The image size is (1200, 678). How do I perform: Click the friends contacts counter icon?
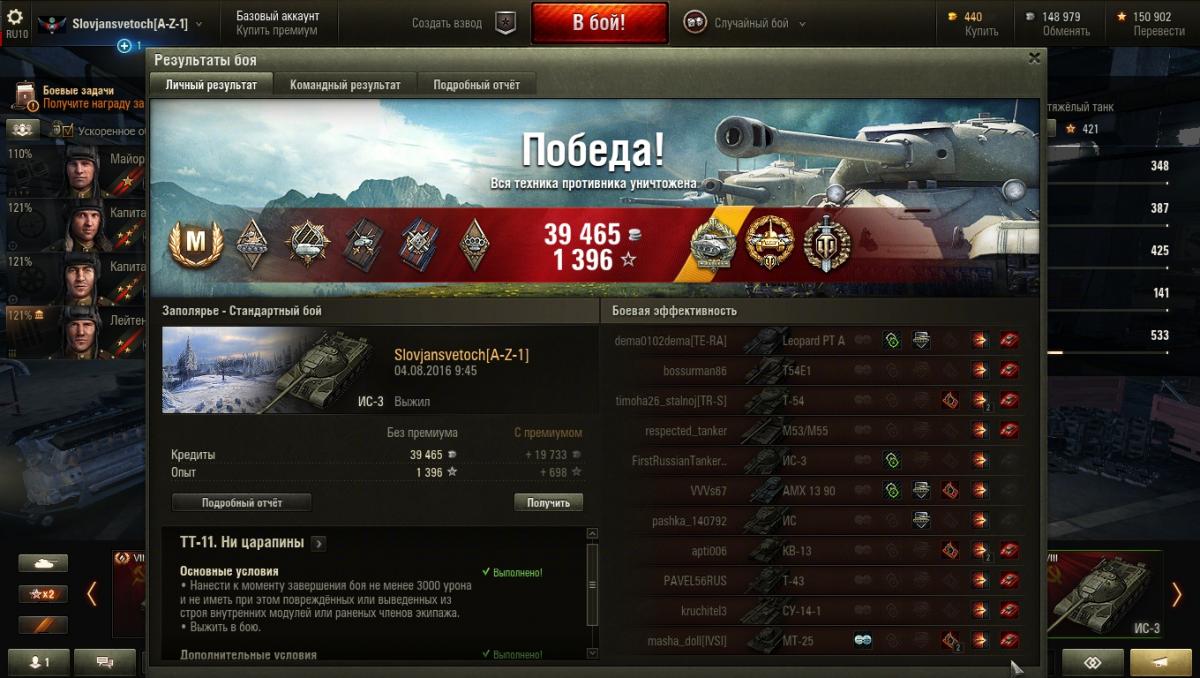(x=36, y=662)
